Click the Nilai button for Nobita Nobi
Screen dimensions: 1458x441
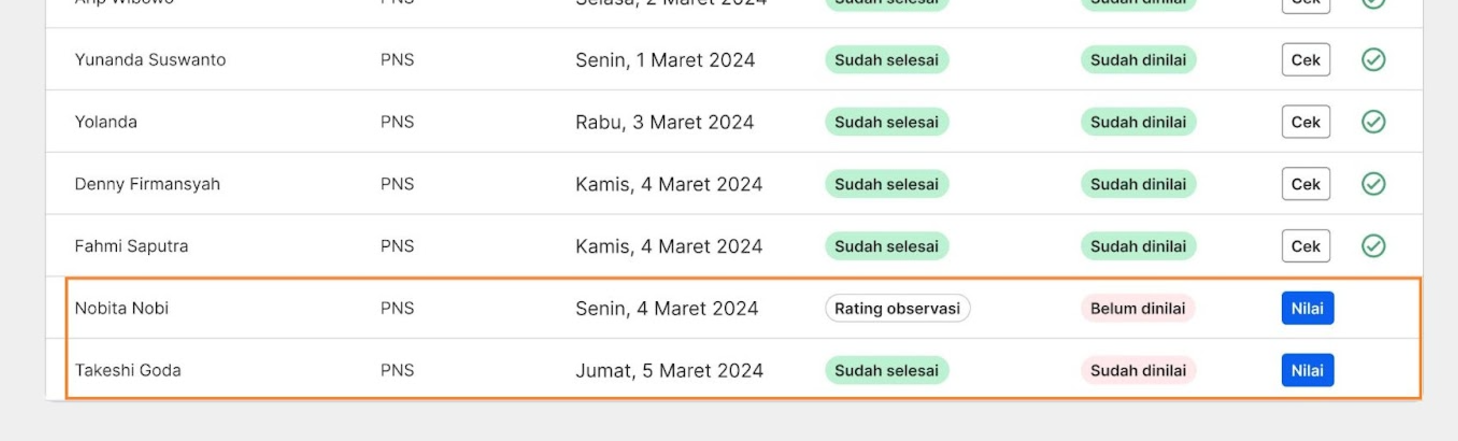tap(1307, 308)
